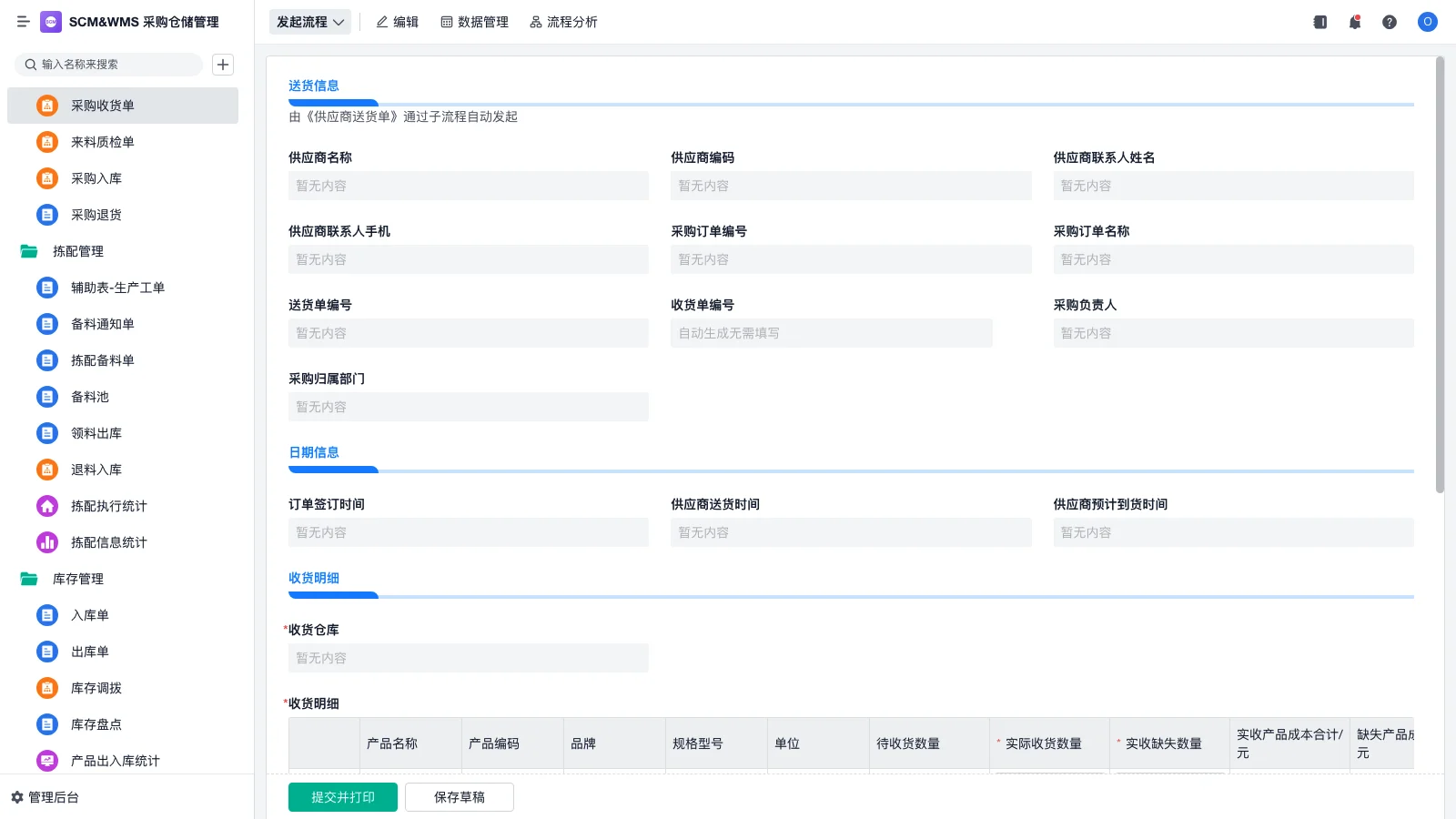
Task: Collapse the 库存管理 folder
Action: [29, 579]
